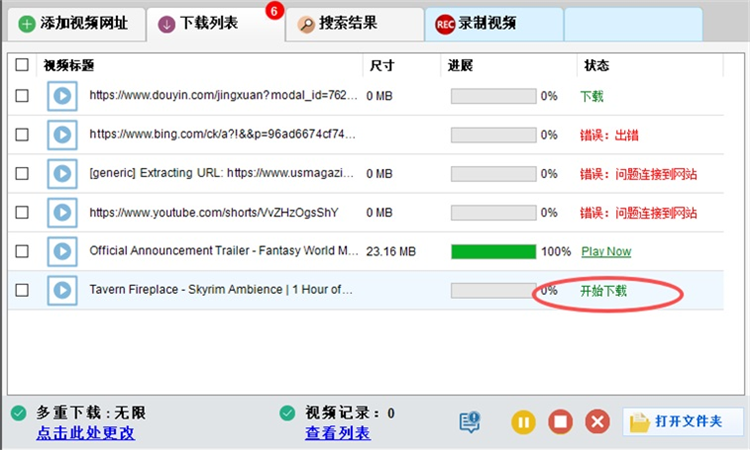
Task: Click play icon of bing.com row
Action: point(62,134)
